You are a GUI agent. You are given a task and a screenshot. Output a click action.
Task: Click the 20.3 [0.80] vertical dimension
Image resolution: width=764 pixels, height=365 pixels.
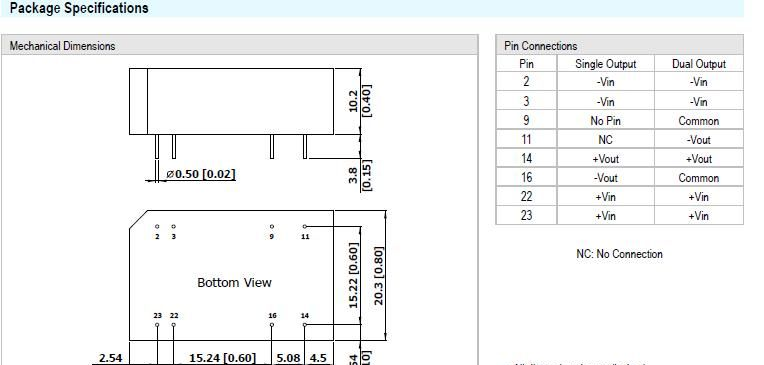(379, 275)
